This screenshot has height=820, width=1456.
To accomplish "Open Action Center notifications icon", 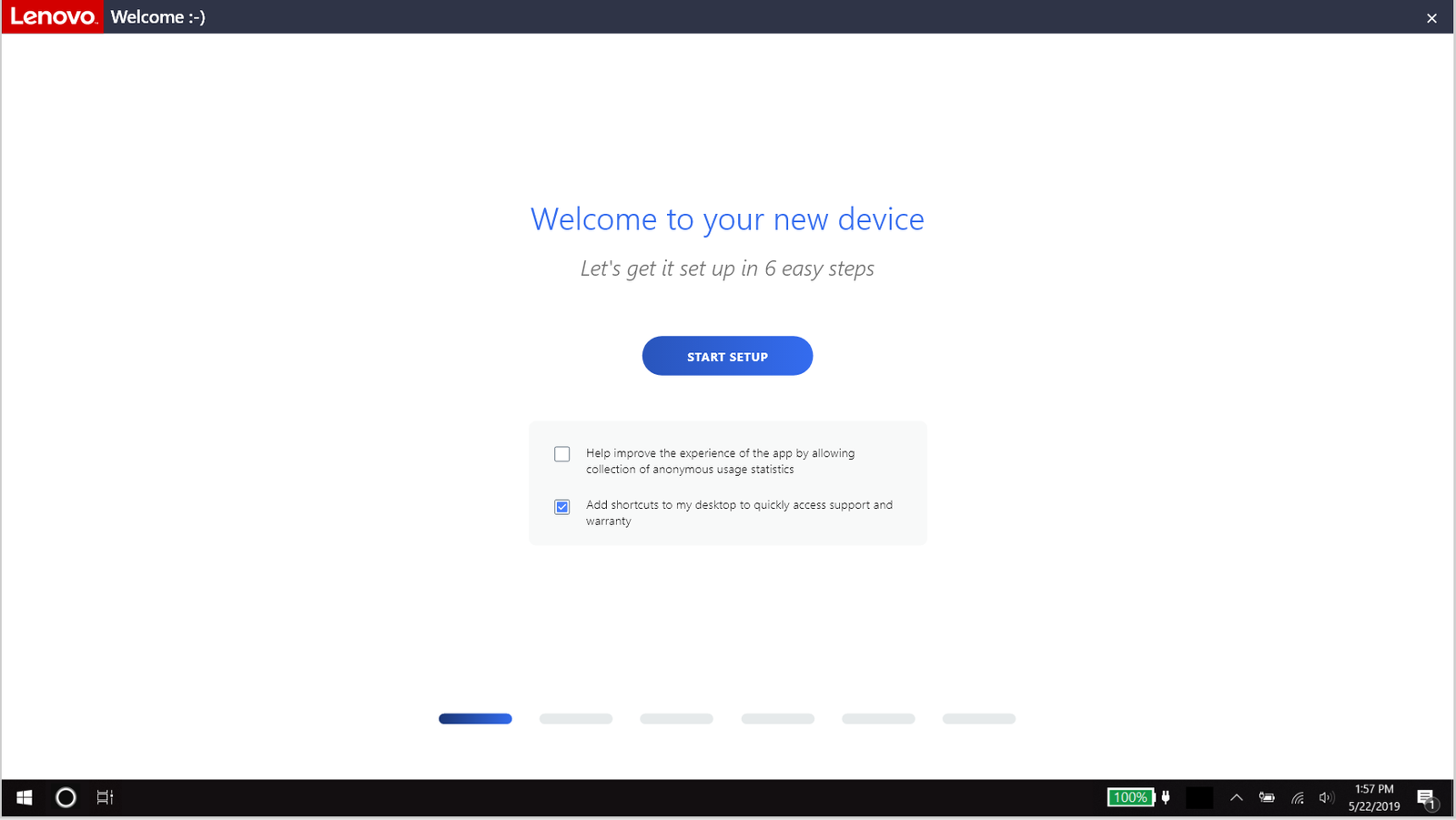I will 1427,798.
